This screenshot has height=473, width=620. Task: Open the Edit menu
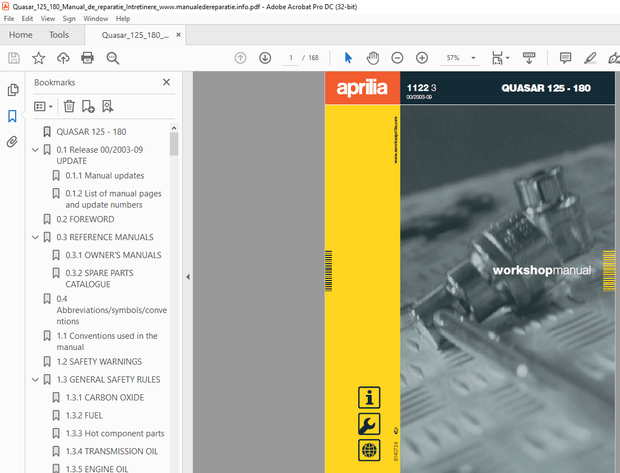[x=27, y=19]
